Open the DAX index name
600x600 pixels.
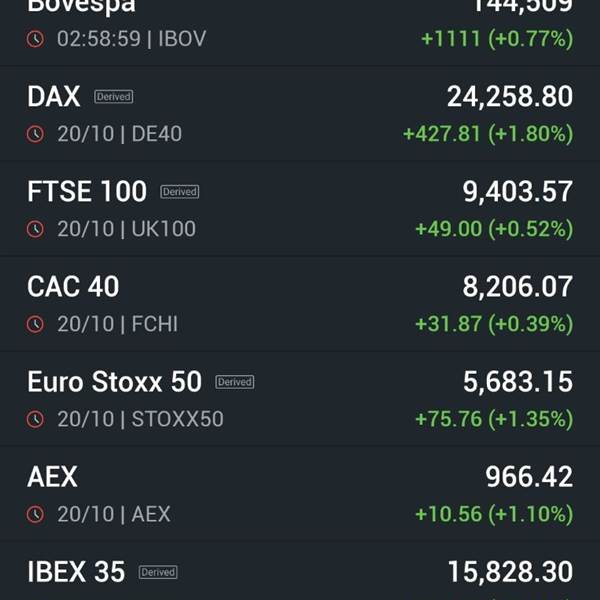pyautogui.click(x=54, y=96)
